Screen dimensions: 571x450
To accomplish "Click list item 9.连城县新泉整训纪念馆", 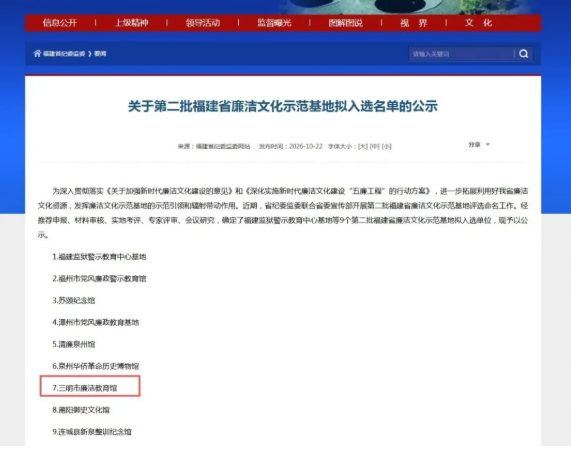I will click(92, 431).
